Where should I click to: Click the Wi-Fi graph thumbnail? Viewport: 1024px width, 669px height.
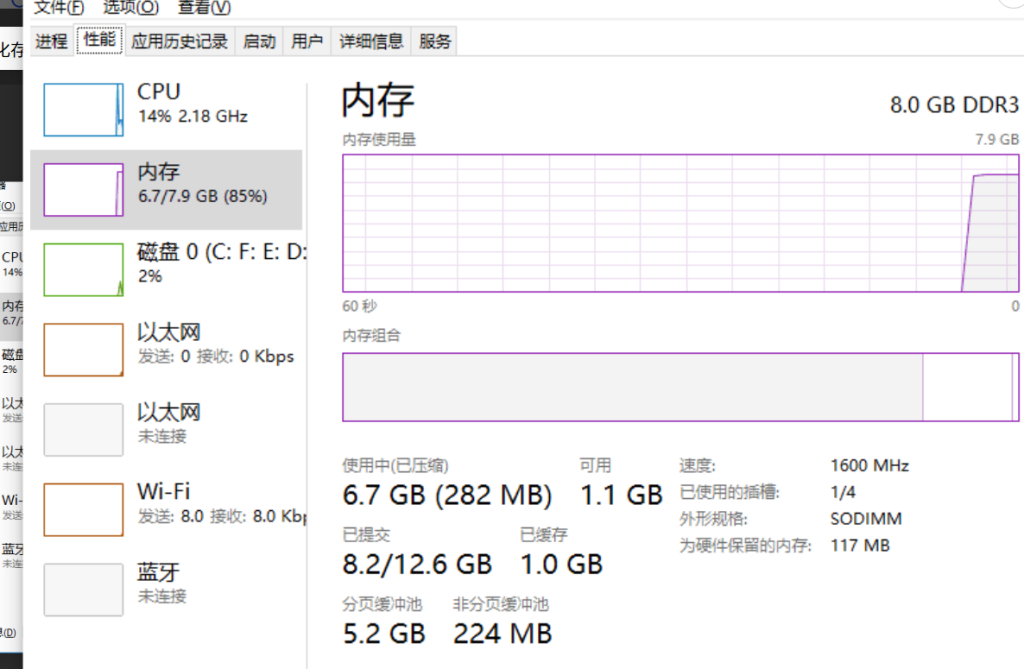coord(83,509)
